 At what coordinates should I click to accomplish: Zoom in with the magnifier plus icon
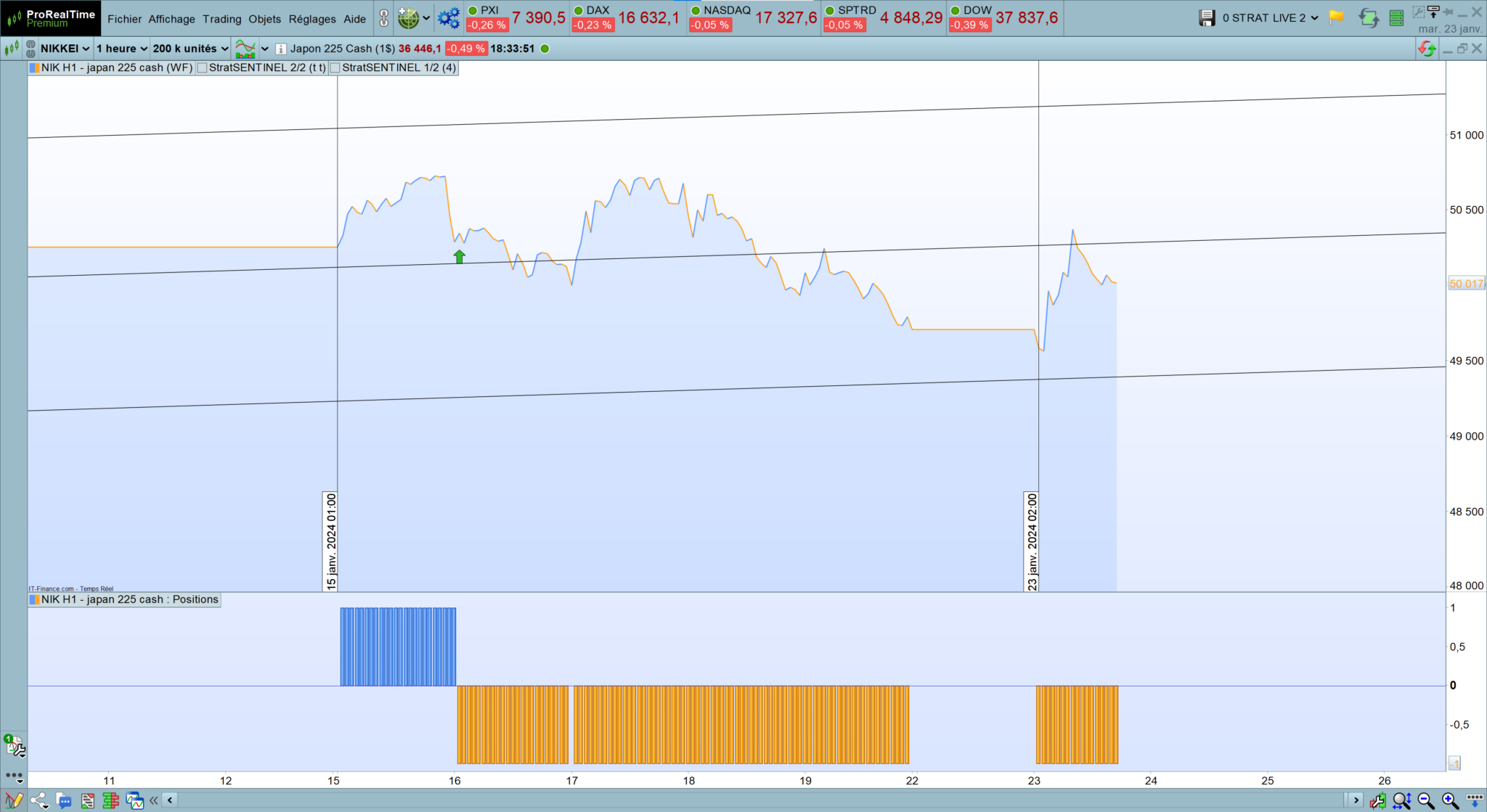tap(1450, 800)
